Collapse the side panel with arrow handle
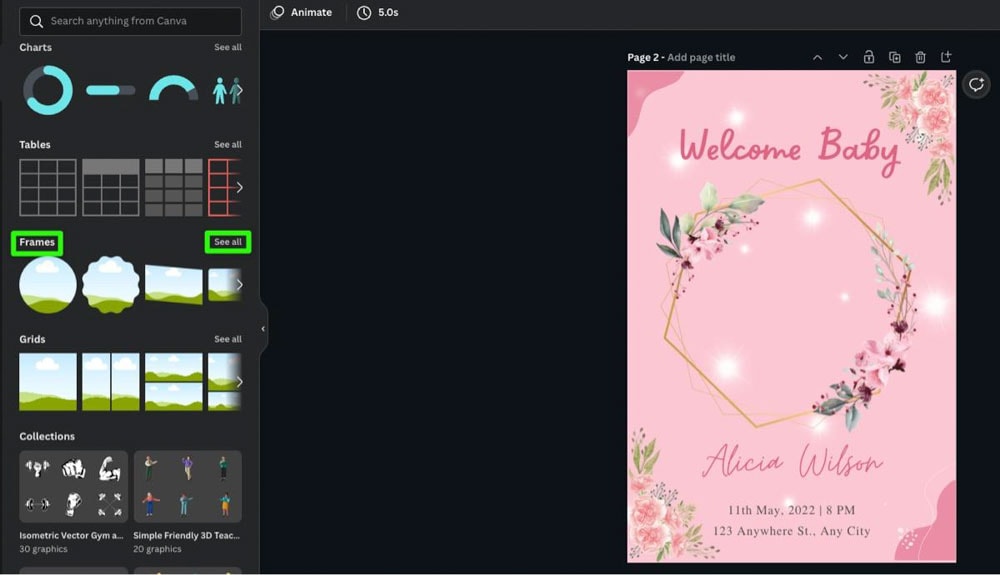The image size is (1000, 575). tap(263, 329)
